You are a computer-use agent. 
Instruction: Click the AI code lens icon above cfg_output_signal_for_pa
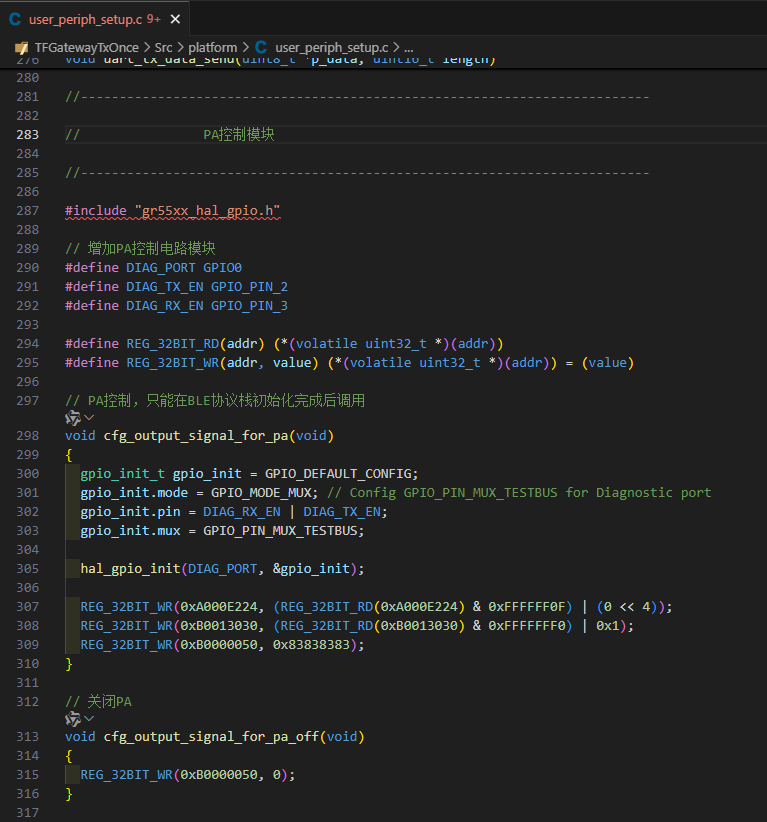[x=72, y=418]
